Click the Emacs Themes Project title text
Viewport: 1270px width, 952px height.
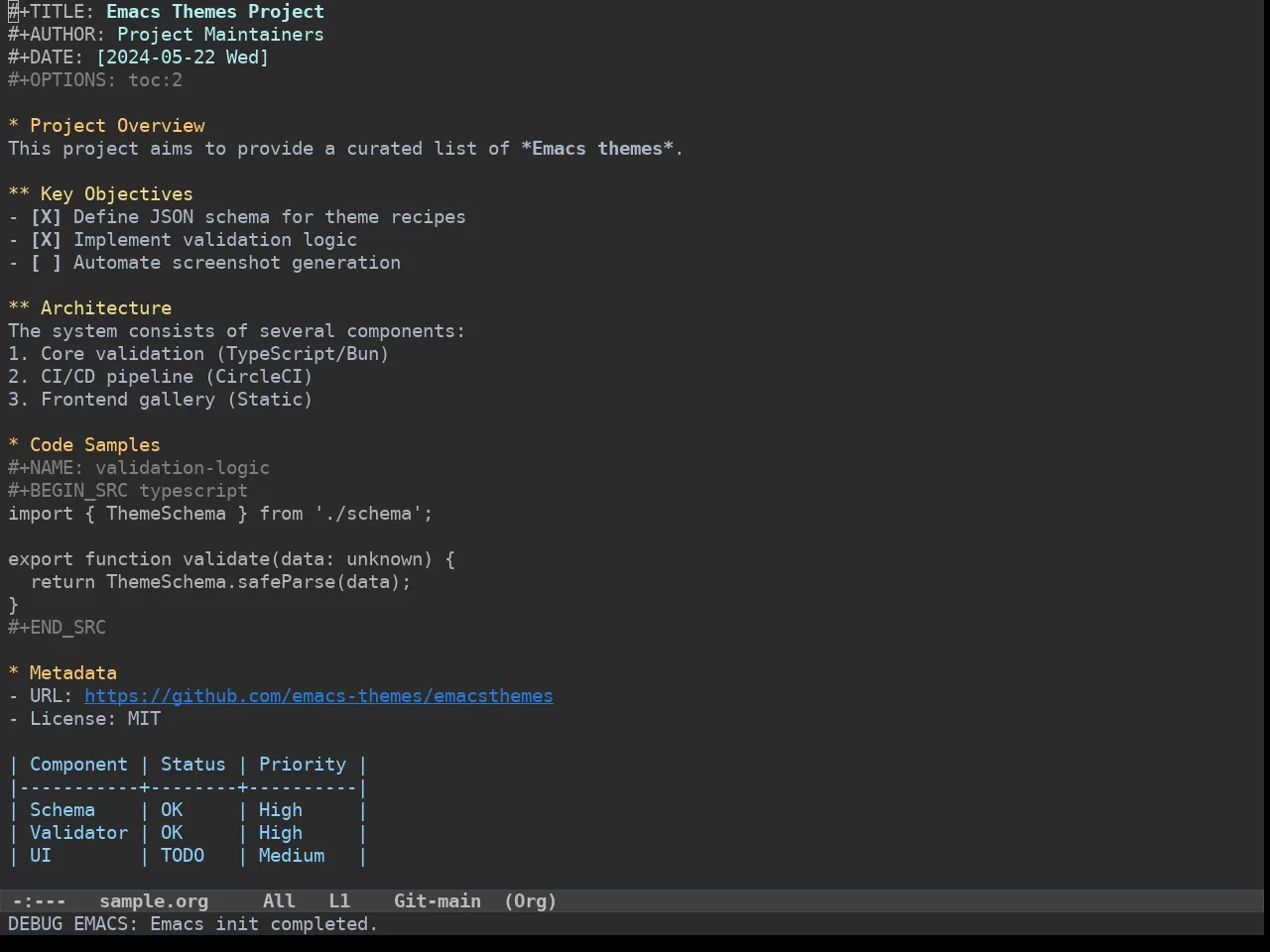coord(215,12)
